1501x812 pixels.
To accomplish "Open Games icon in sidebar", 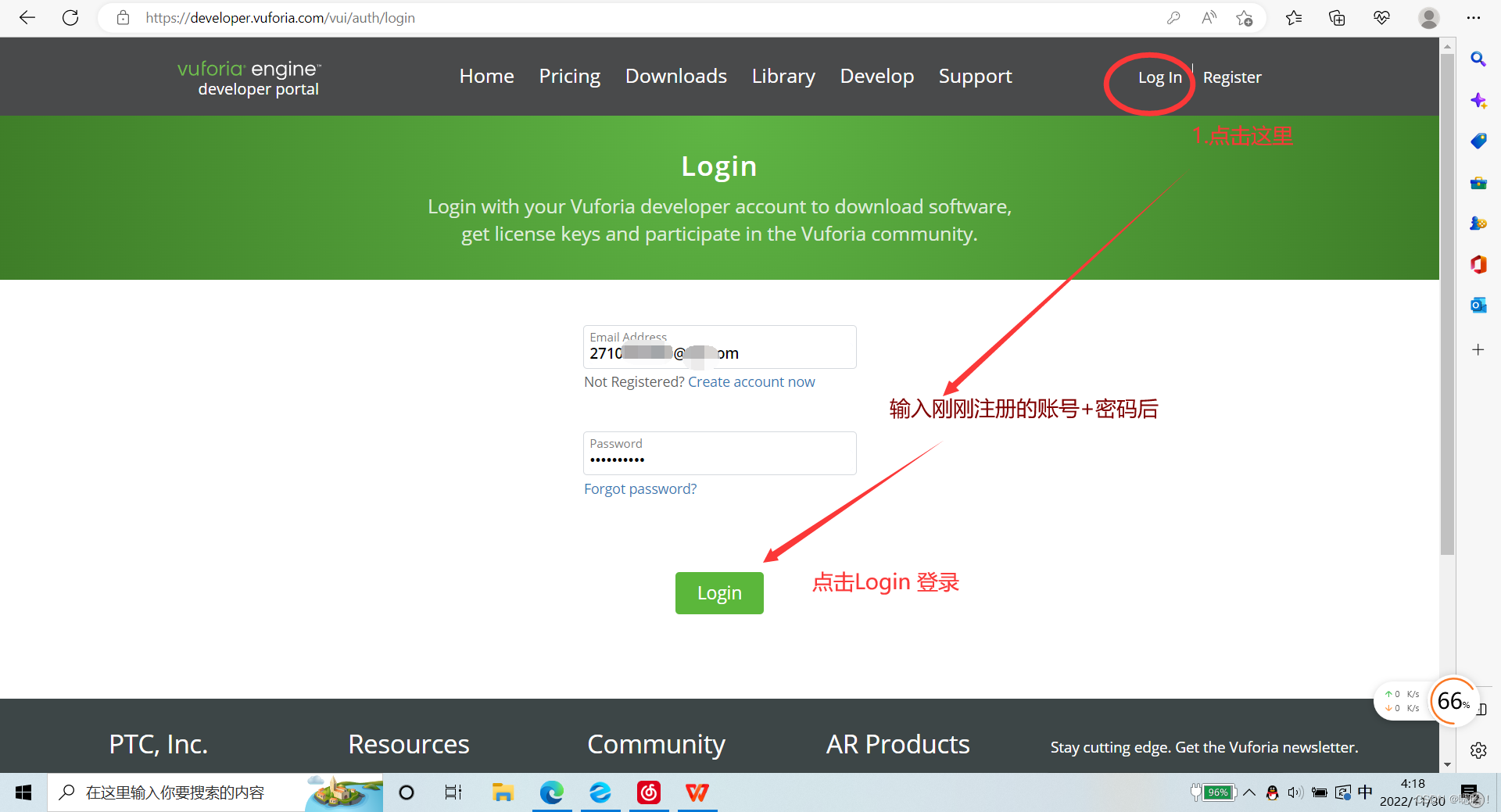I will click(1478, 224).
